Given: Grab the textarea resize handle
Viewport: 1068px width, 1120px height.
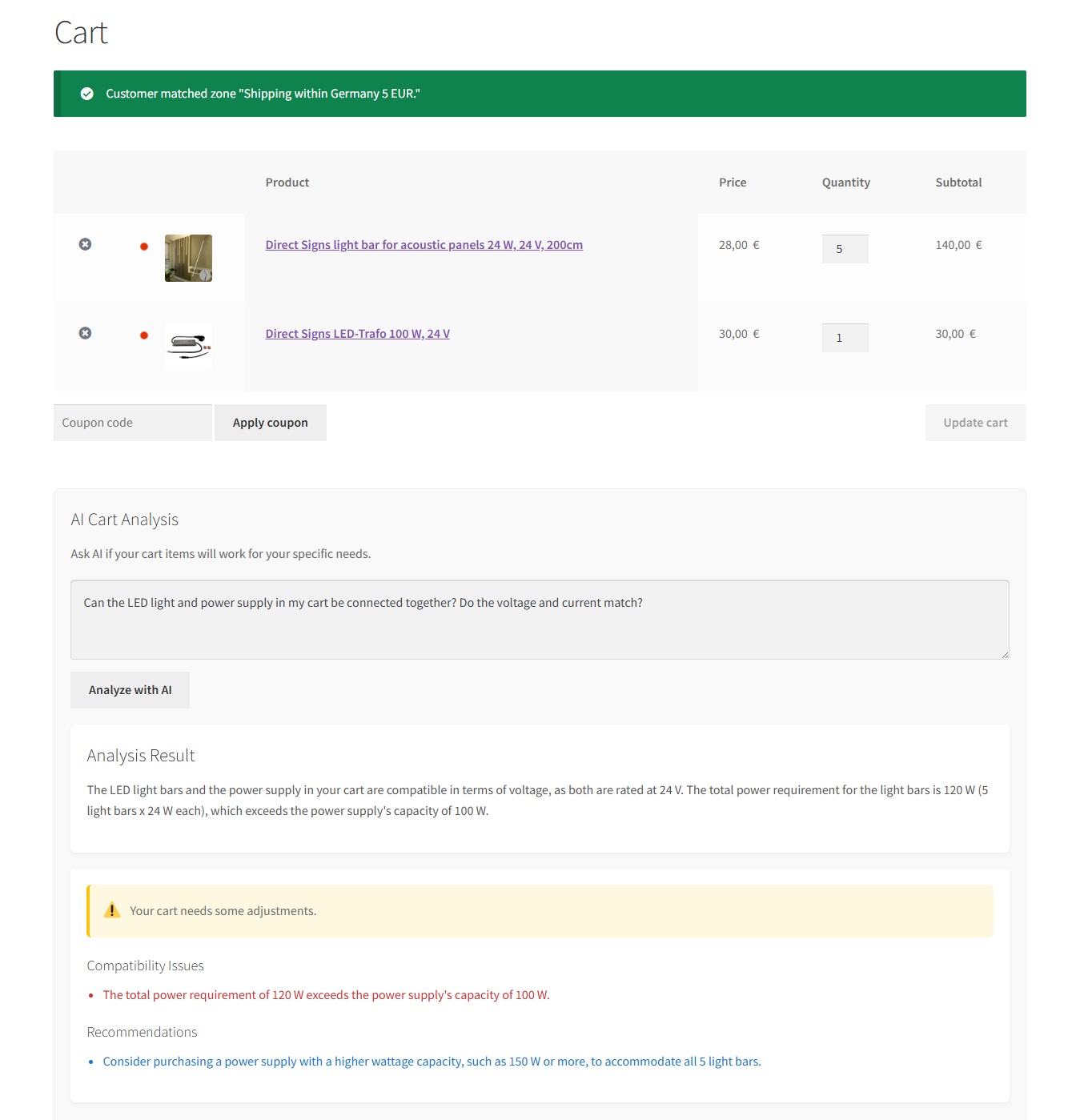Looking at the screenshot, I should tap(1004, 654).
